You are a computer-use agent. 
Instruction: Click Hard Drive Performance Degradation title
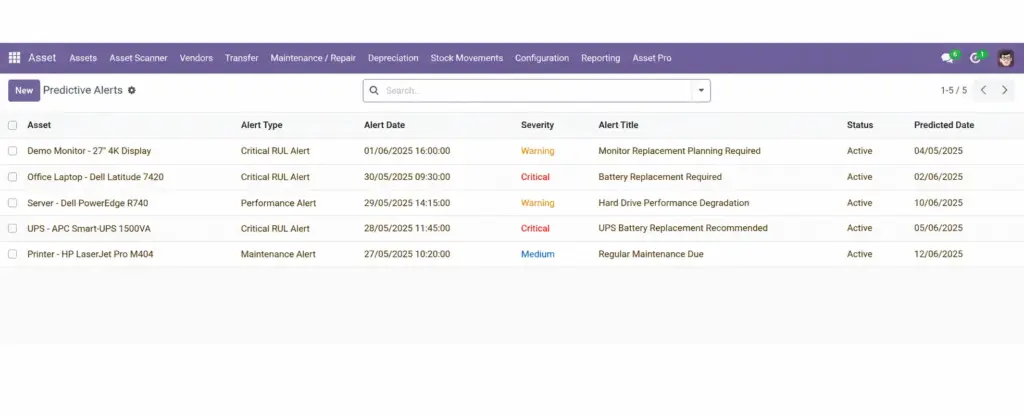click(x=674, y=203)
